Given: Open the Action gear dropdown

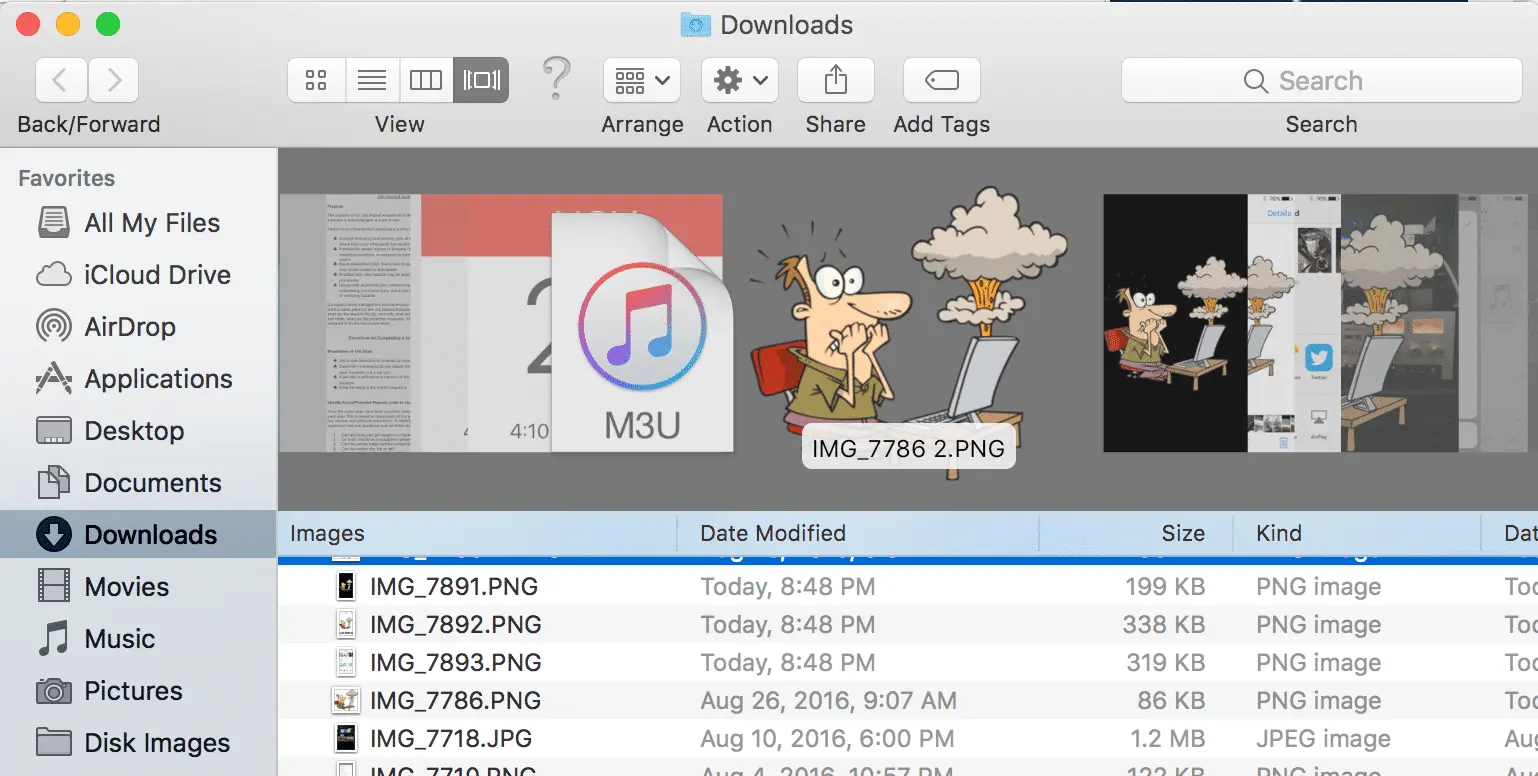Looking at the screenshot, I should coord(739,80).
